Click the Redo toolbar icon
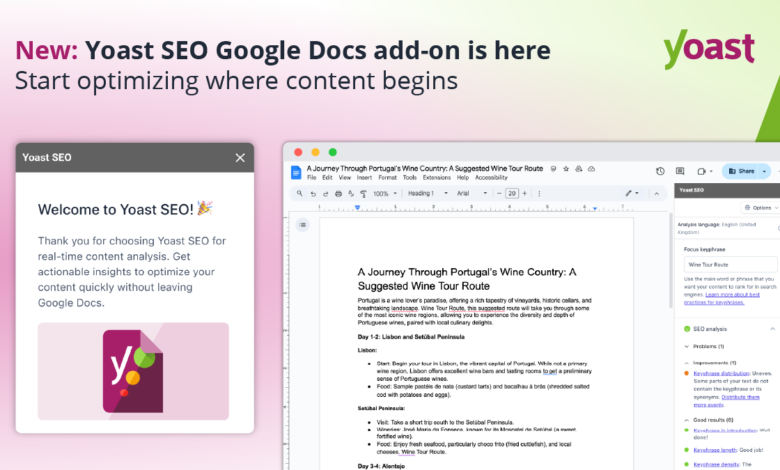Viewport: 780px width, 470px height. tap(326, 193)
